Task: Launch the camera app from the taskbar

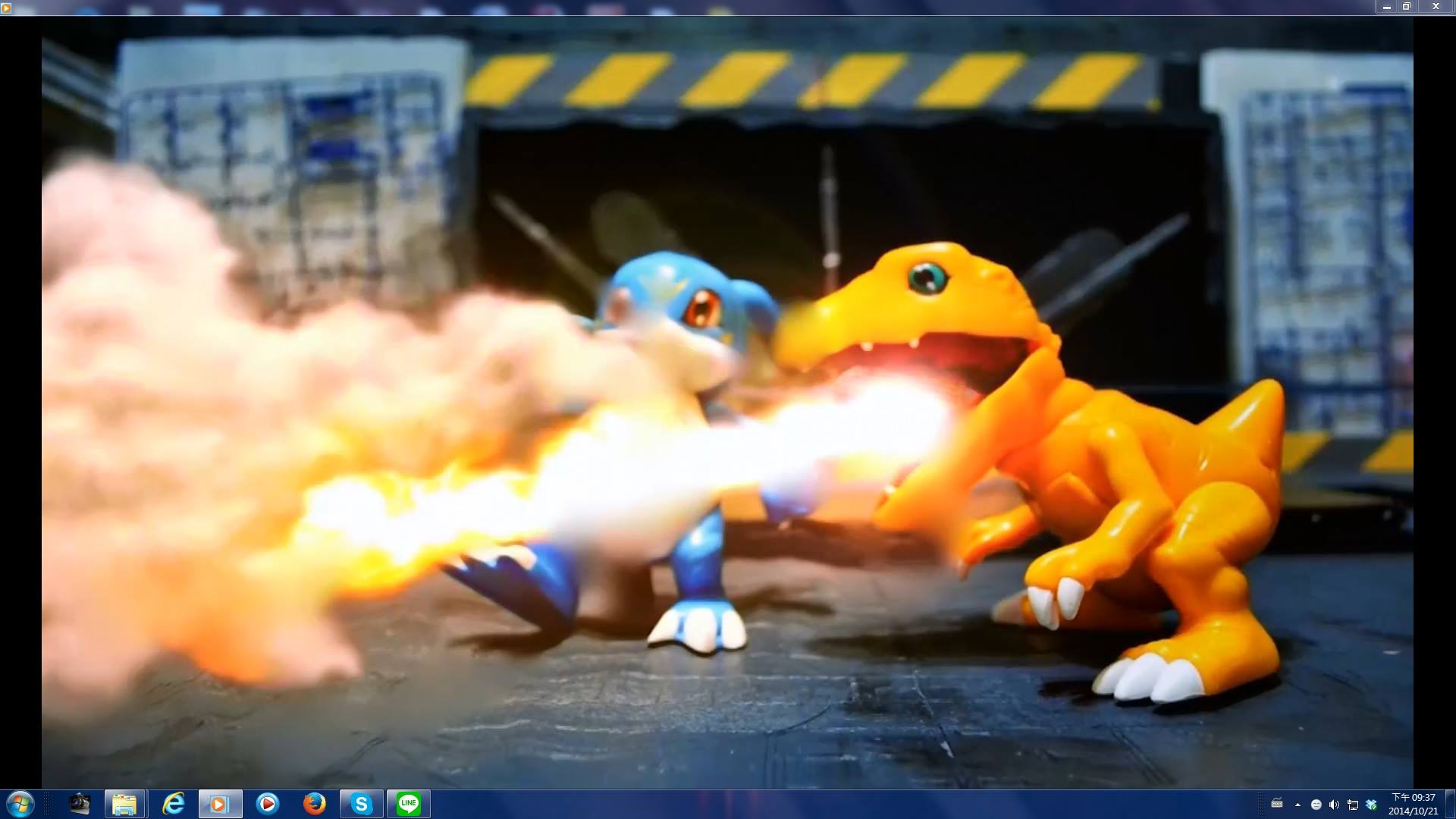Action: tap(79, 804)
